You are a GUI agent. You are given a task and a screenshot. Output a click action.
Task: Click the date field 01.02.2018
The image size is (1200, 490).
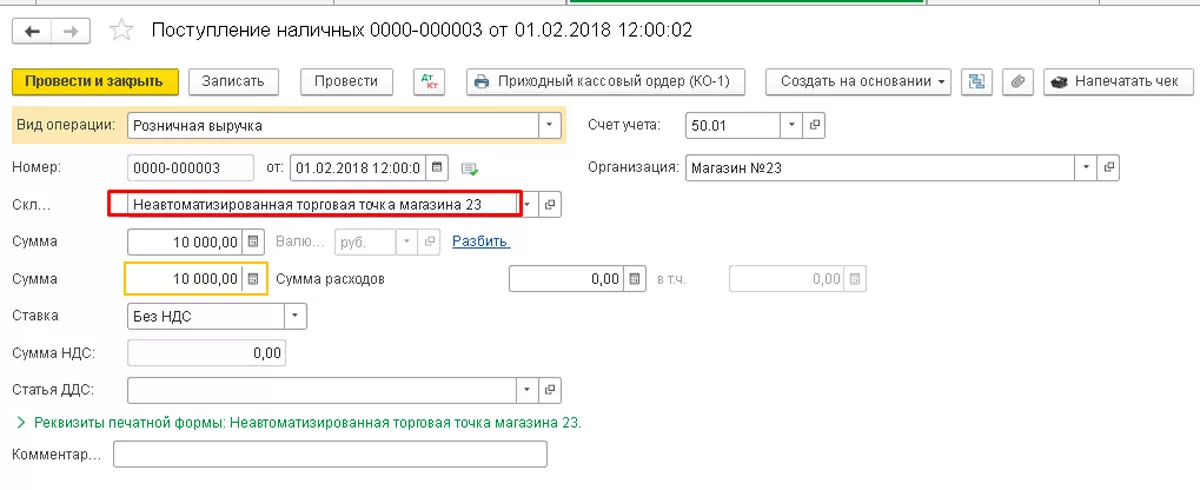359,168
